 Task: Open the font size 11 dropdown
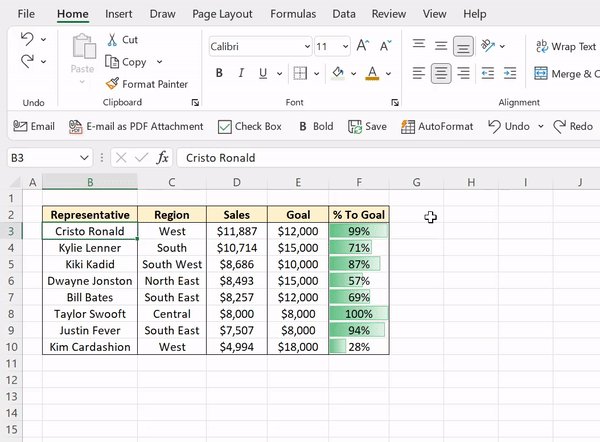(345, 47)
